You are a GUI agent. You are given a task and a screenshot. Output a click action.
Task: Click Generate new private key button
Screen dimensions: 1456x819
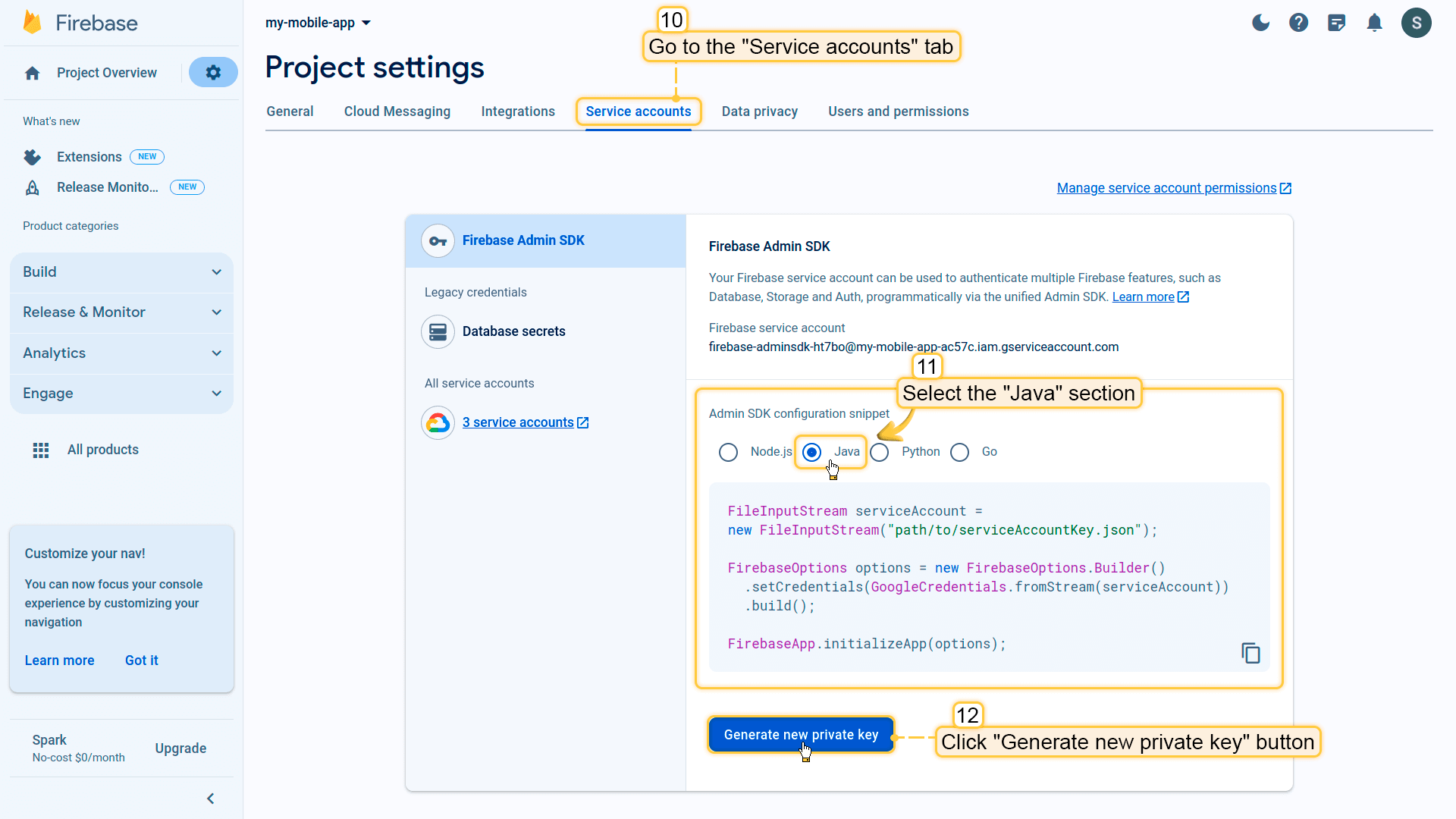pyautogui.click(x=801, y=735)
